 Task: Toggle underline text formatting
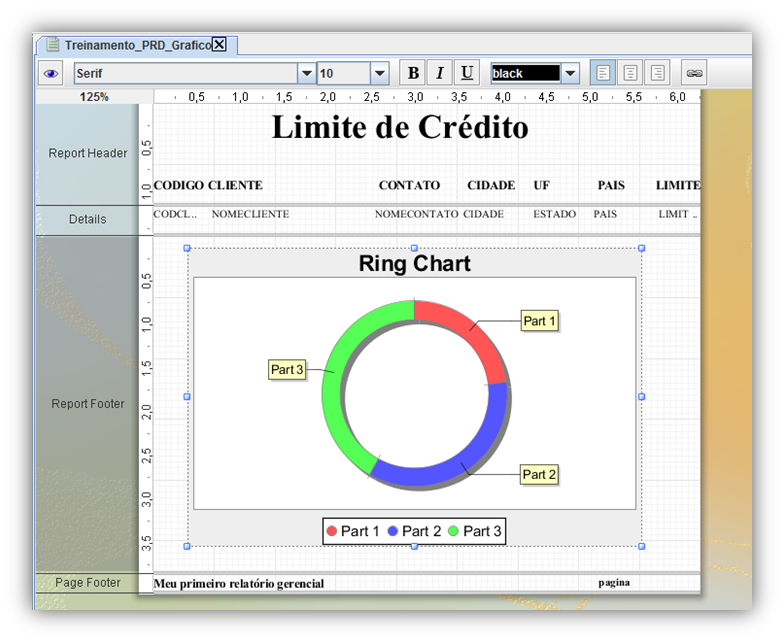(x=466, y=73)
